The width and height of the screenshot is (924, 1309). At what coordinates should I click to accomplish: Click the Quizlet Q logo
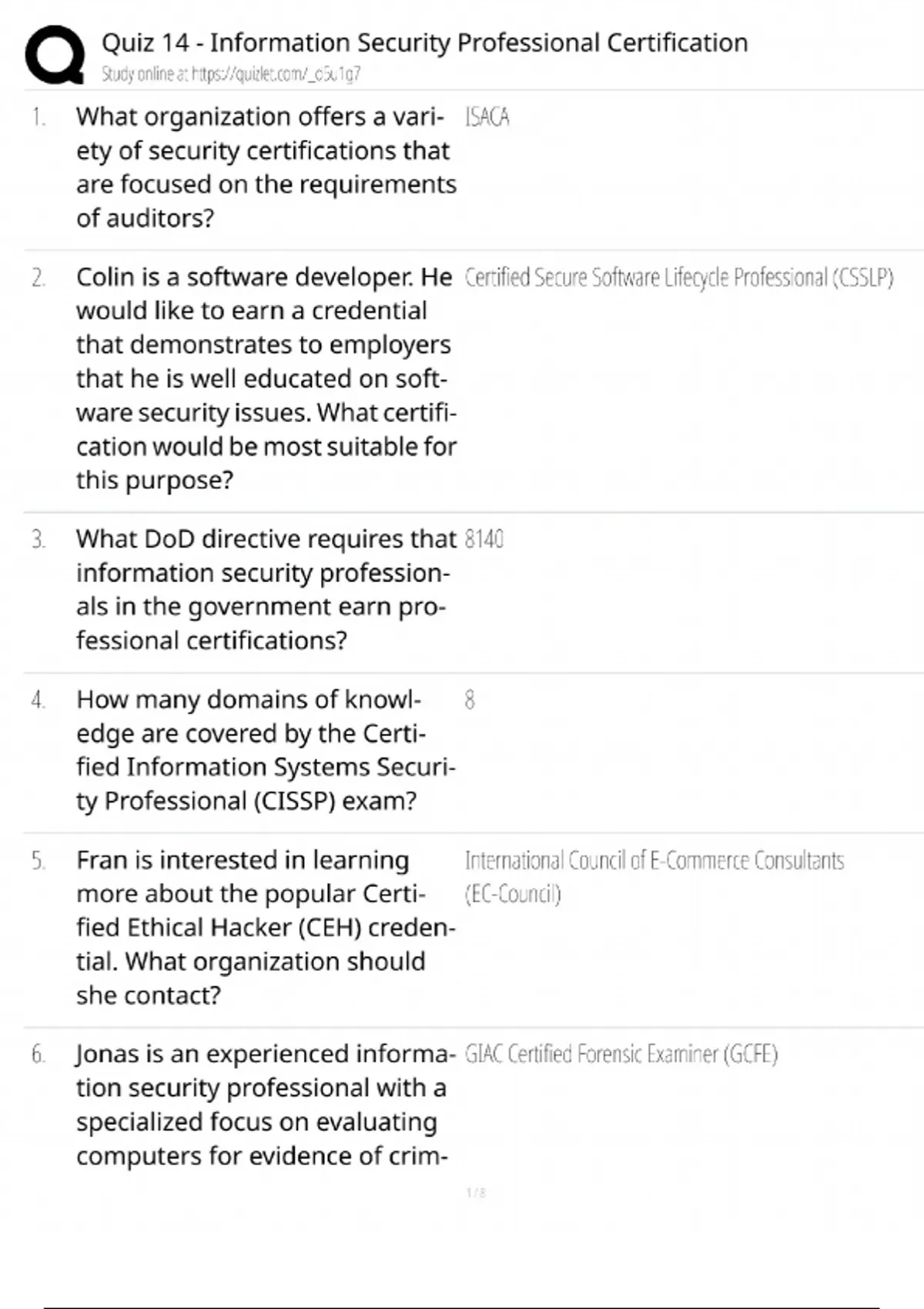[x=55, y=54]
